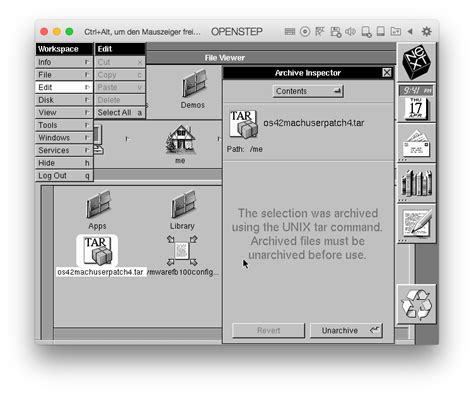Open the Windows submenu

[64, 138]
